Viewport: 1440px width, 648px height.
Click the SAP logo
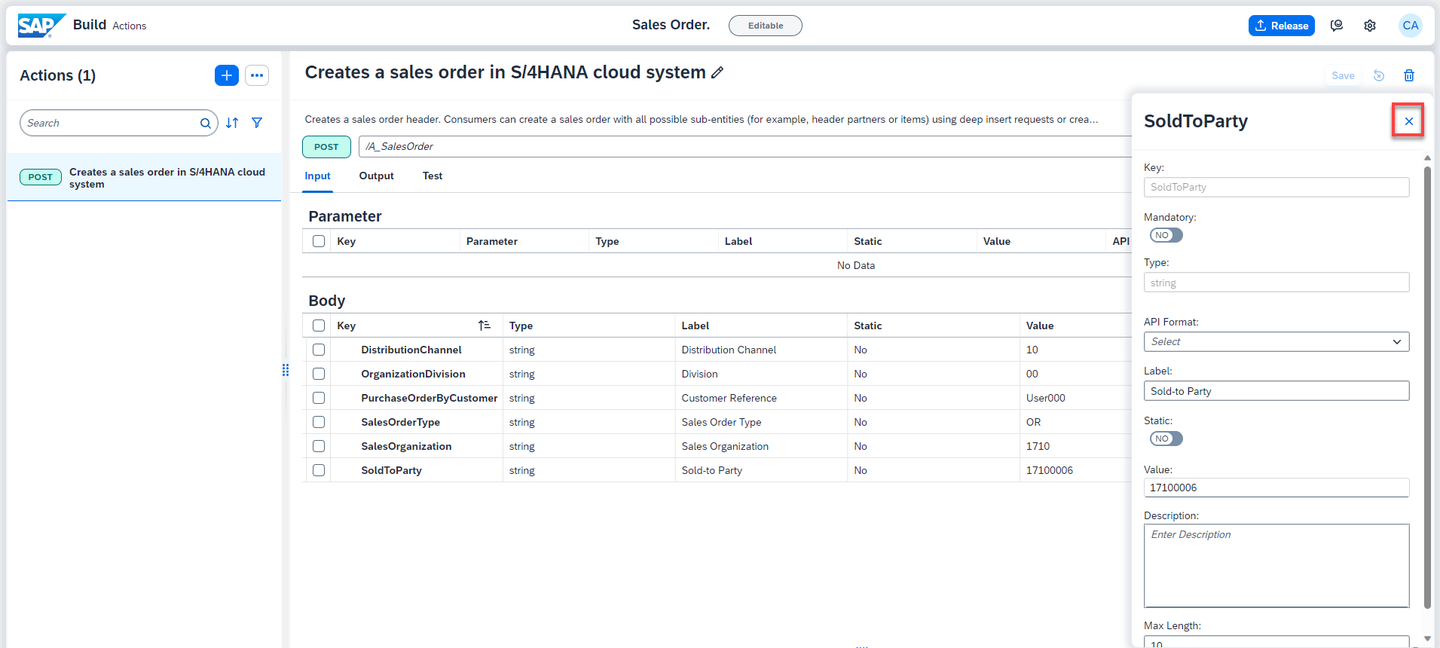42,25
